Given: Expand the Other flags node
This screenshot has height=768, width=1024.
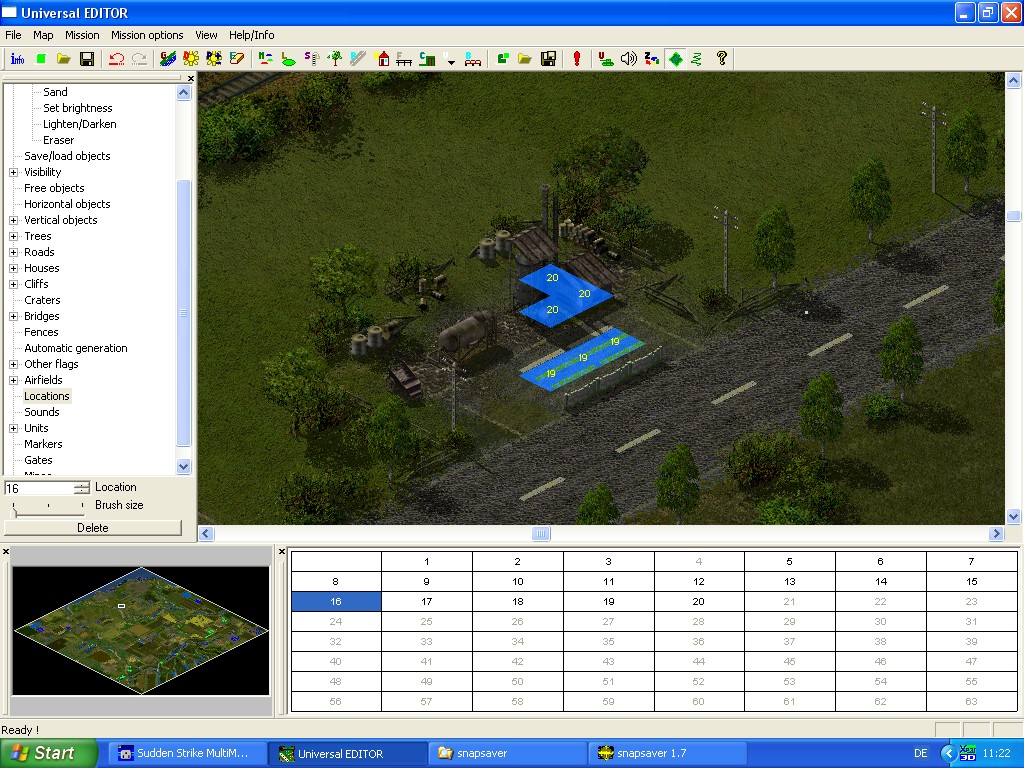Looking at the screenshot, I should (x=13, y=364).
